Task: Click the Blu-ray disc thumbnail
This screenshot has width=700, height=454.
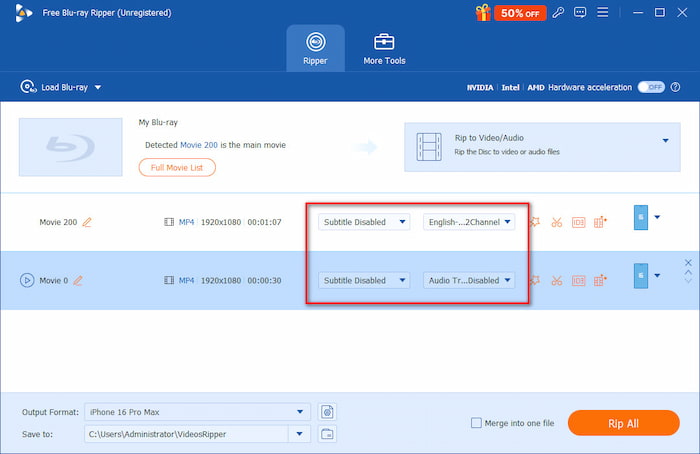Action: 71,147
